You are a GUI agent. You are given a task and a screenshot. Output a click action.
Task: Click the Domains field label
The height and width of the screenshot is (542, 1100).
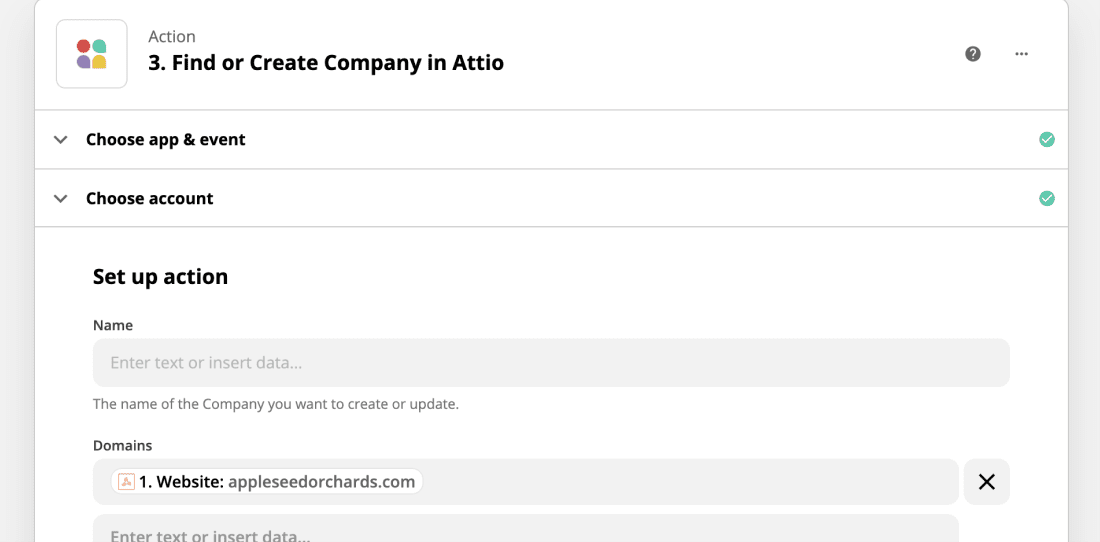[123, 445]
